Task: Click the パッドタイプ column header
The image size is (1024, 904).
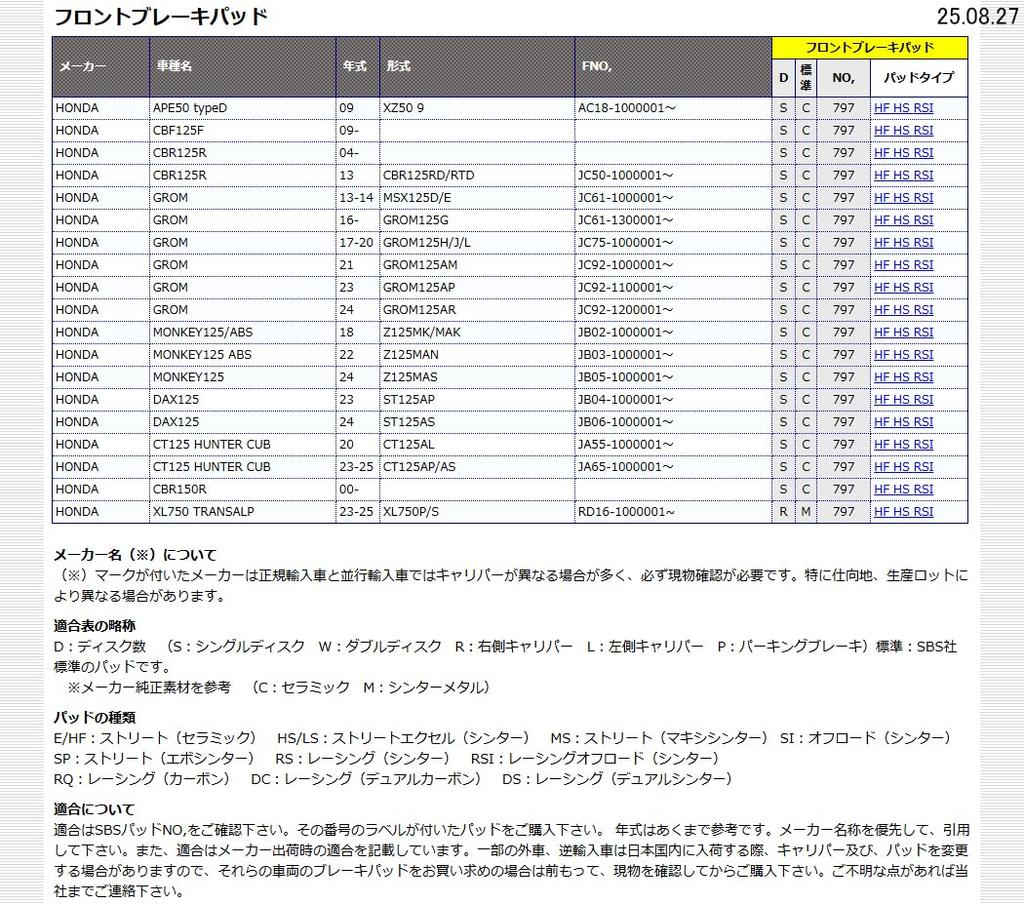Action: pos(918,77)
